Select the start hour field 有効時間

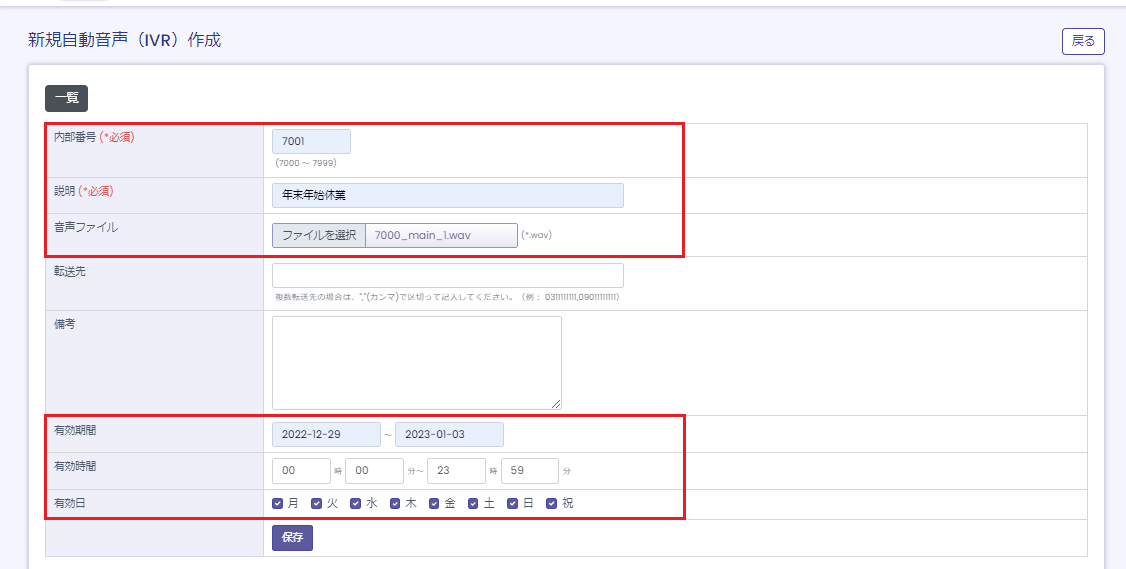tap(301, 471)
